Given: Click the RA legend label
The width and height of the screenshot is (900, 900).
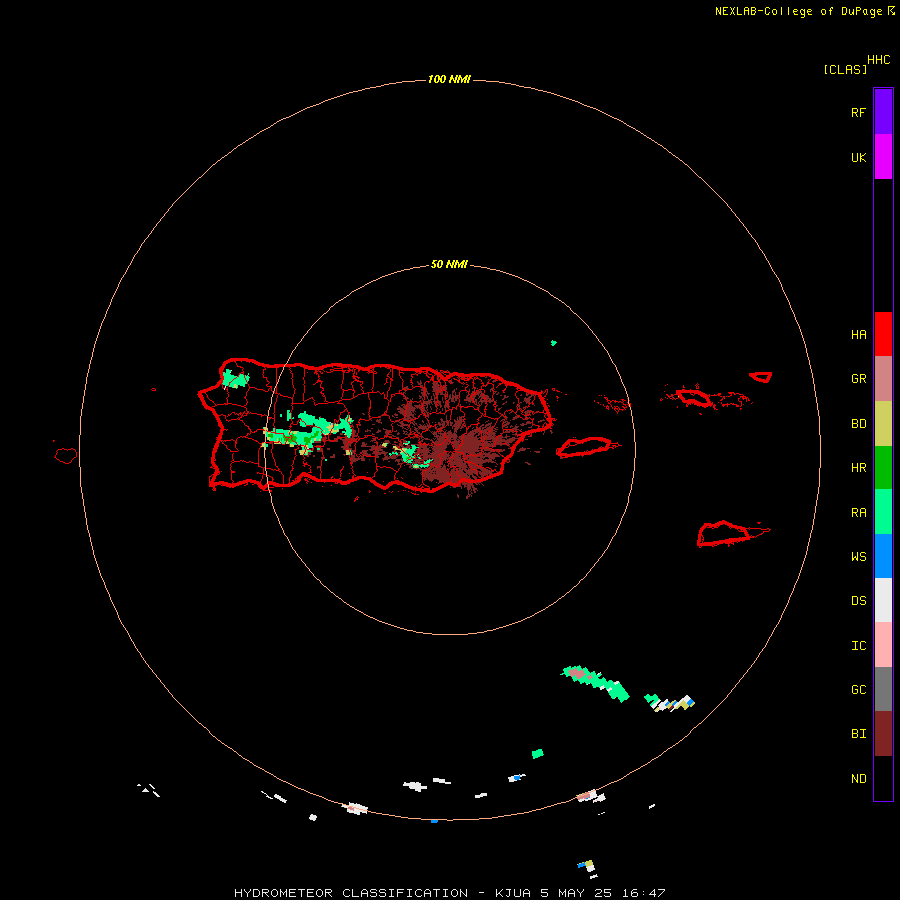Looking at the screenshot, I should pos(858,513).
